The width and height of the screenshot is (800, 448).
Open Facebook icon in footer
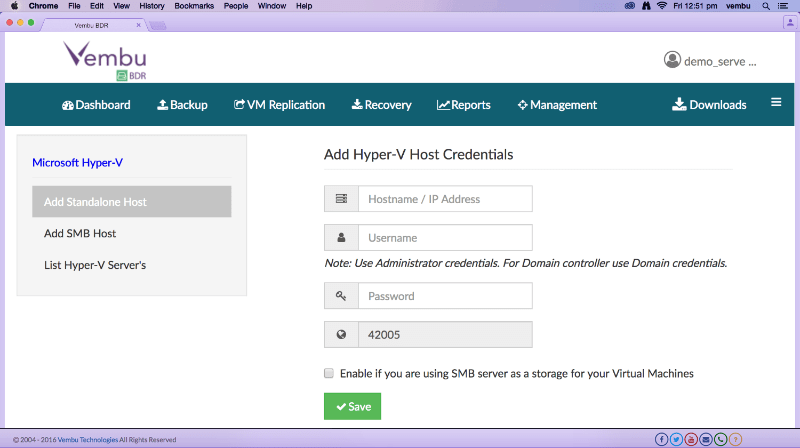pos(661,439)
